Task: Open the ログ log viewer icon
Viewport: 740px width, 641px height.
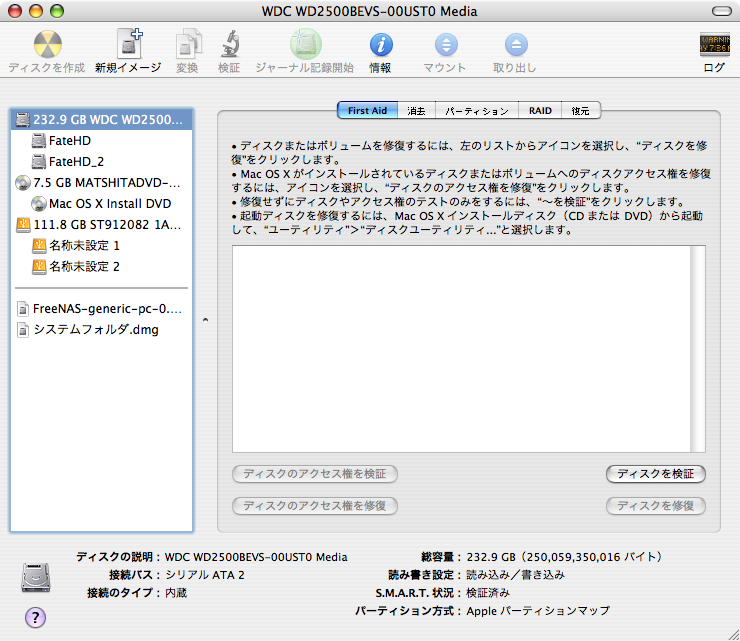Action: (714, 45)
